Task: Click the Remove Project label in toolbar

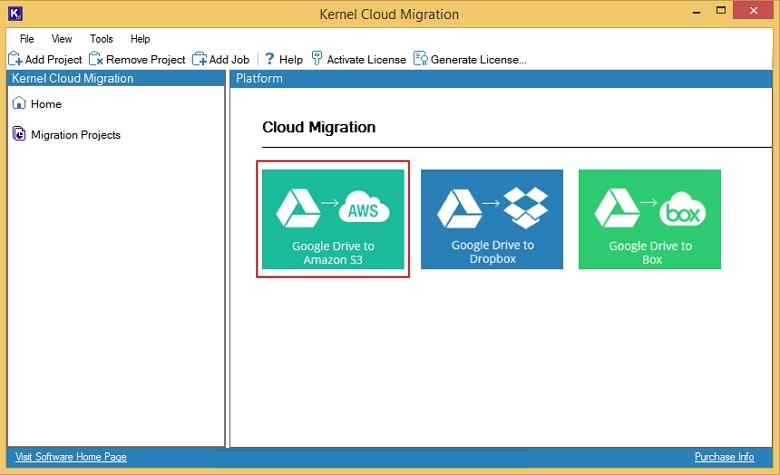Action: tap(145, 60)
